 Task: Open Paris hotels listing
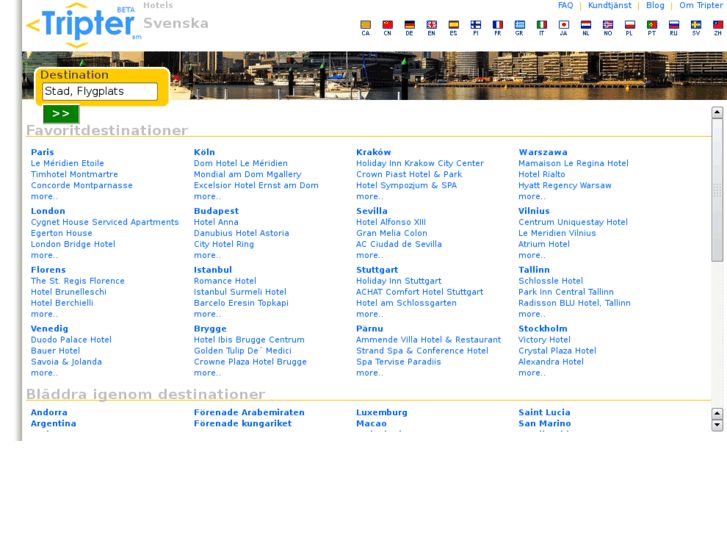coord(42,152)
